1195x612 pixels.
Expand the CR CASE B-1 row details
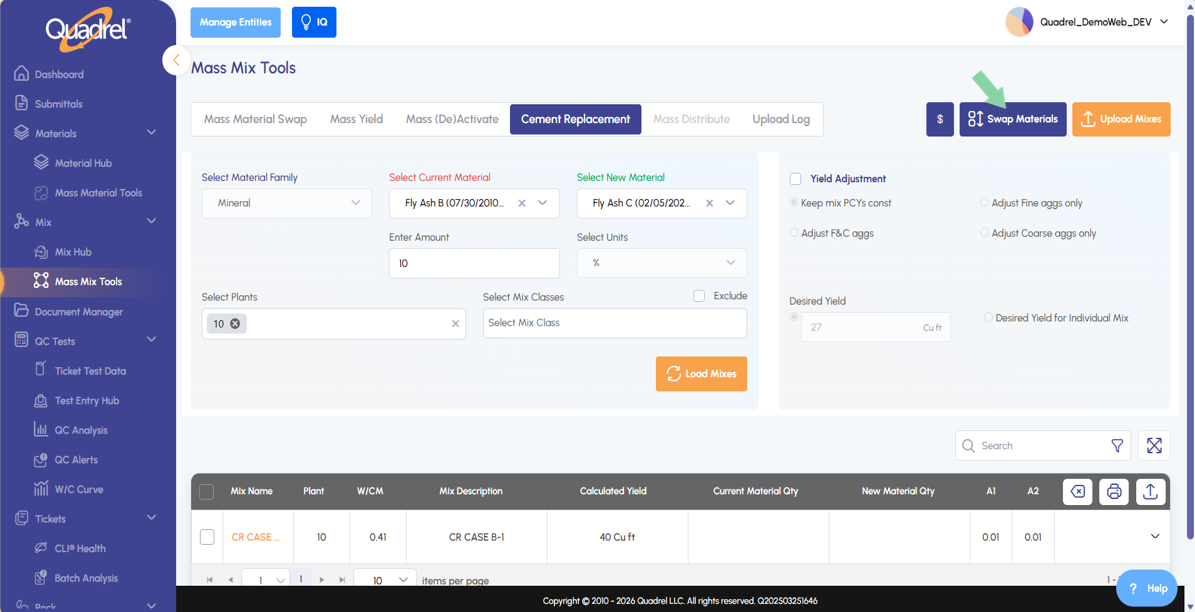pos(1155,537)
